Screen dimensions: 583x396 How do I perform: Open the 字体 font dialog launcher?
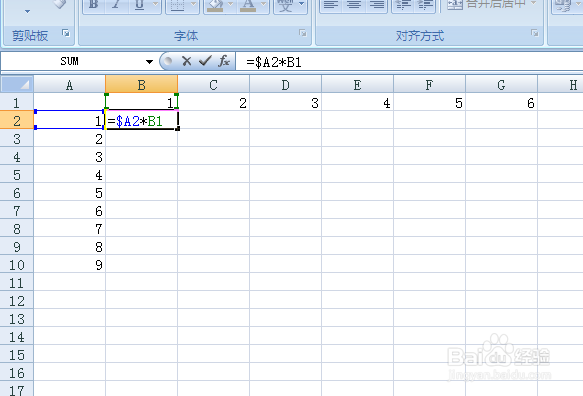click(x=303, y=33)
